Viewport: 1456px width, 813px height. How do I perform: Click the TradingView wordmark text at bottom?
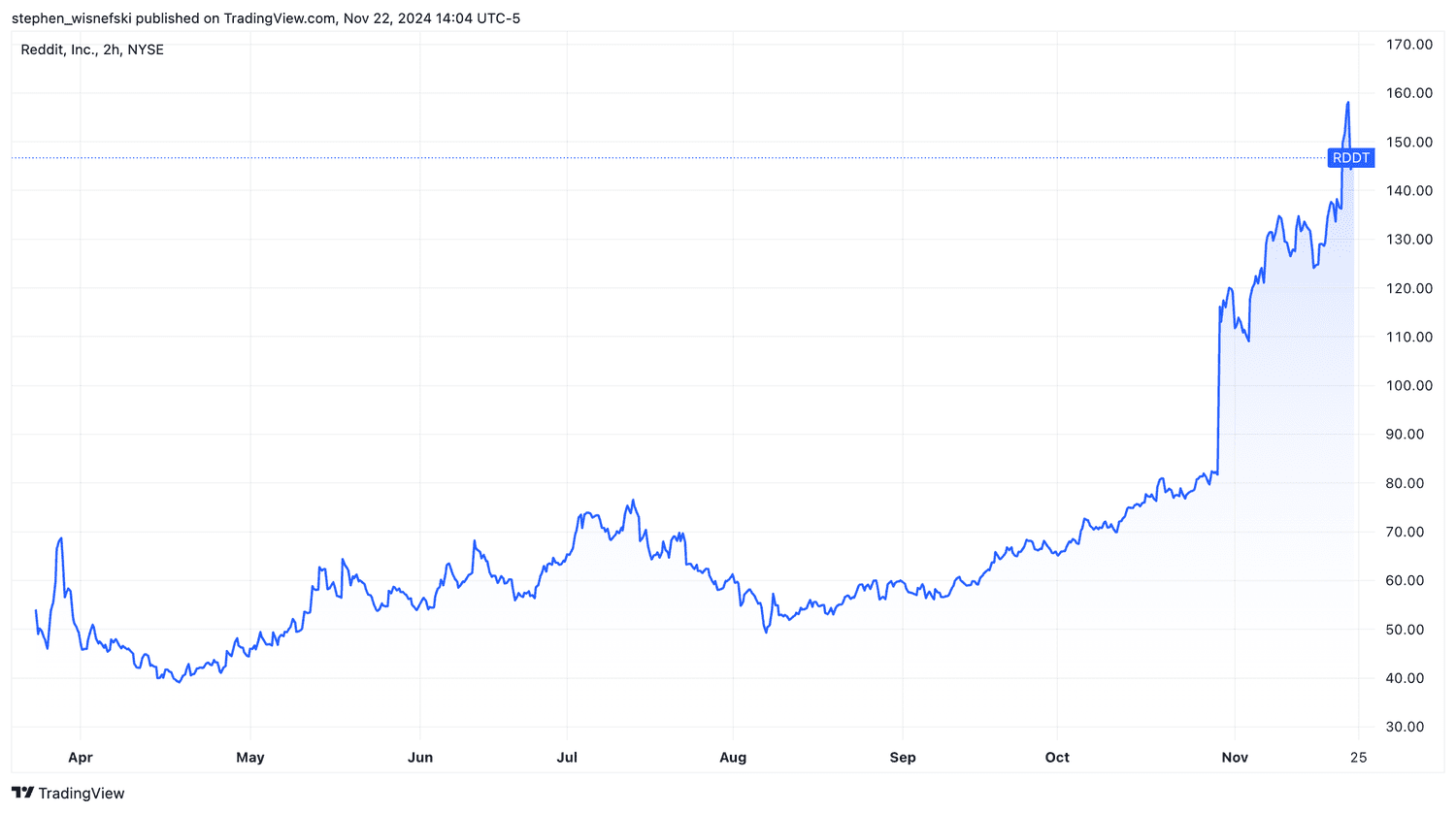click(82, 794)
